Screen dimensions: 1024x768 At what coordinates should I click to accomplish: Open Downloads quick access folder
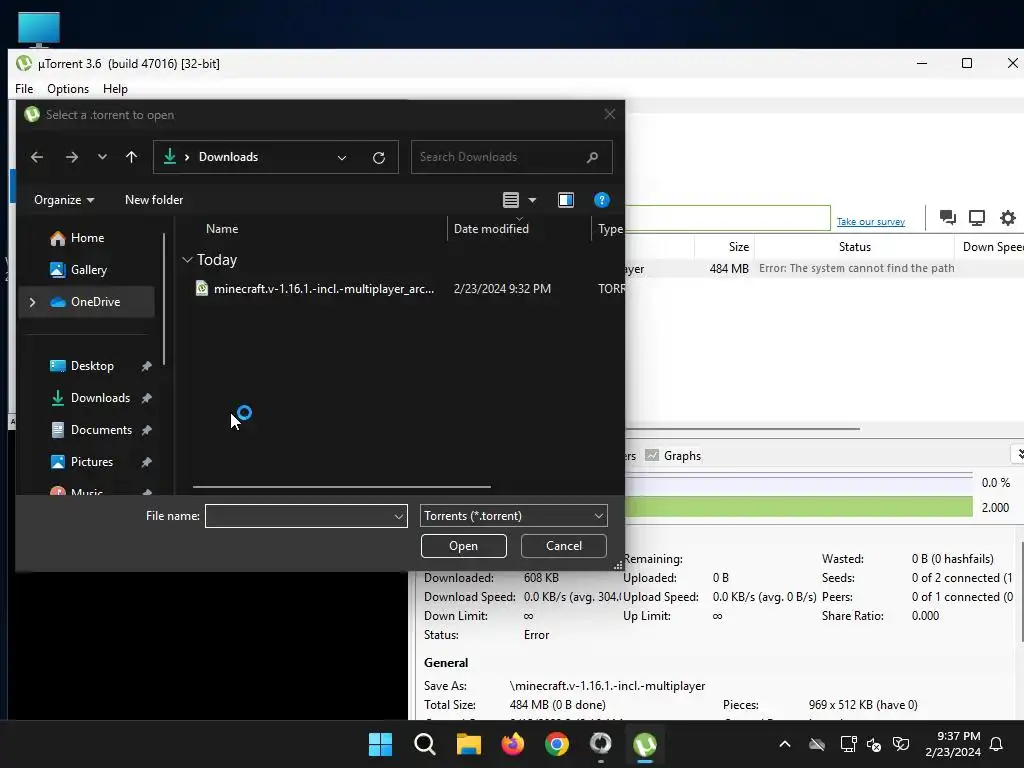coord(100,398)
